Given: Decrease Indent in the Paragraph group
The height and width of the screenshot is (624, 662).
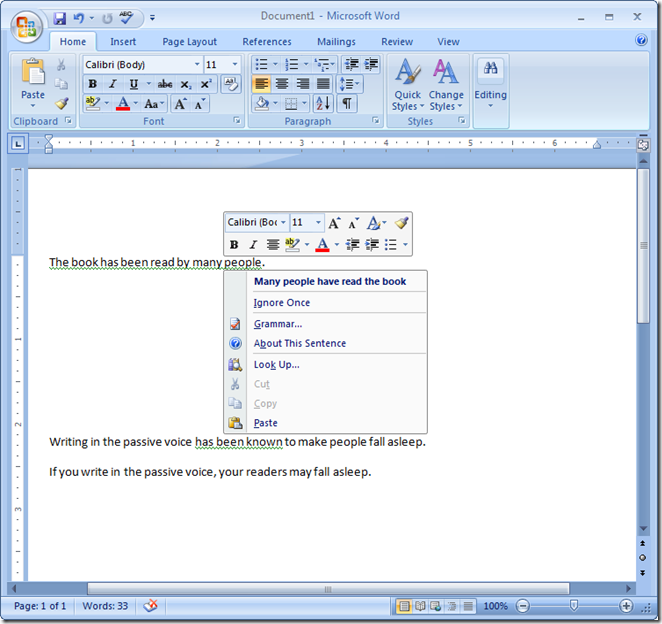Looking at the screenshot, I should (x=351, y=64).
